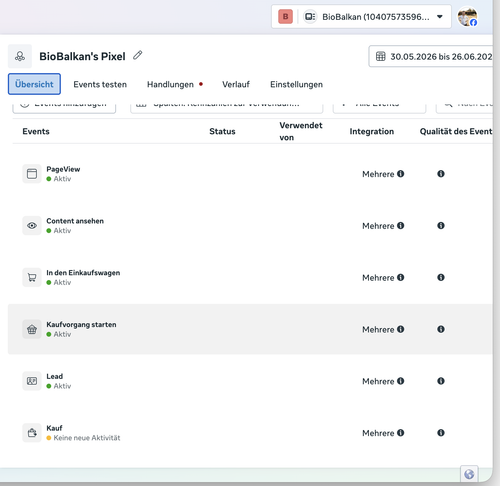
Task: Show integration info for Content ansehen
Action: tap(401, 226)
